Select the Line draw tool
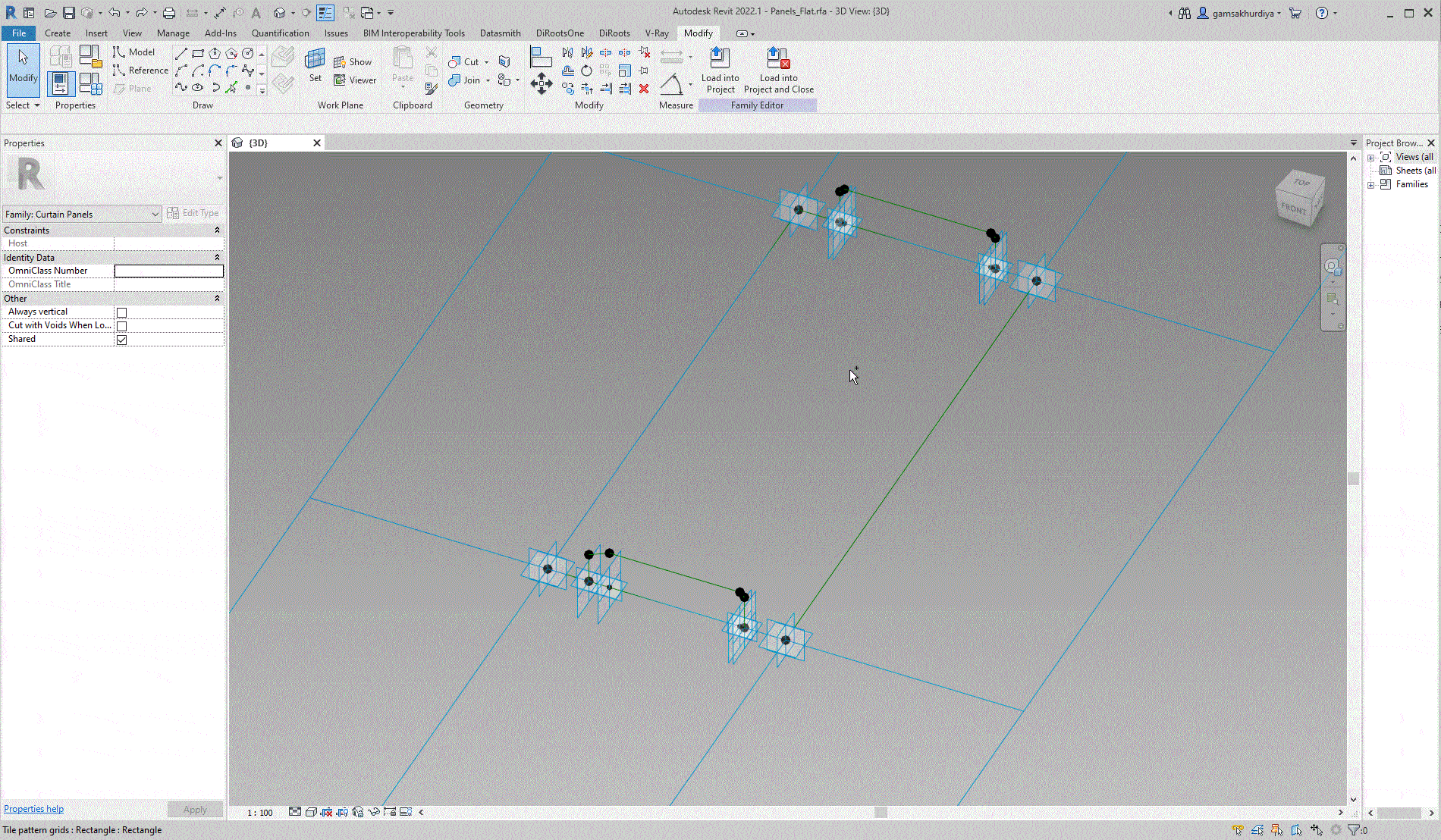 [x=181, y=53]
